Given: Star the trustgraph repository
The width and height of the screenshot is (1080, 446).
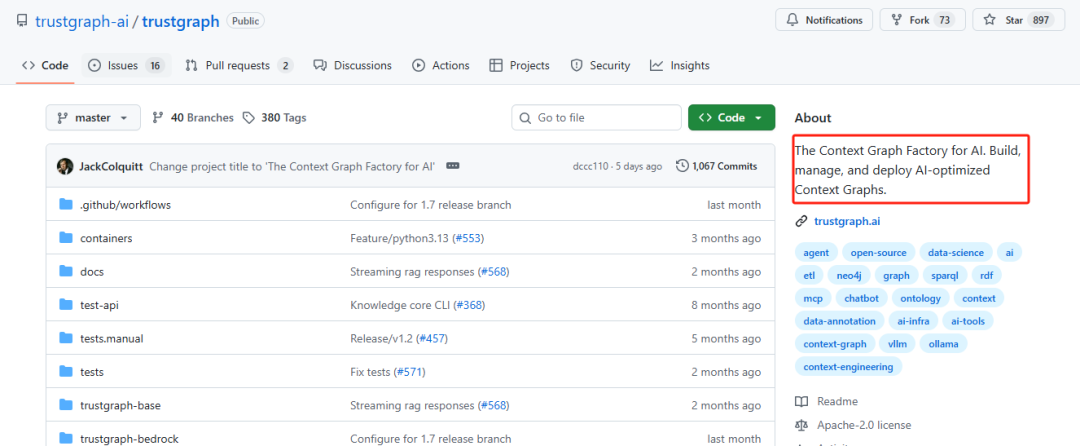Looking at the screenshot, I should click(1019, 20).
